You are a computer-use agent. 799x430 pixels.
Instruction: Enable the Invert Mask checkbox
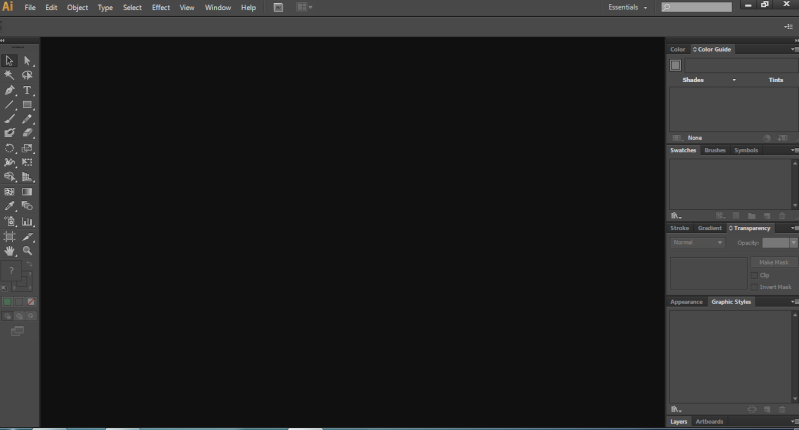pos(754,287)
